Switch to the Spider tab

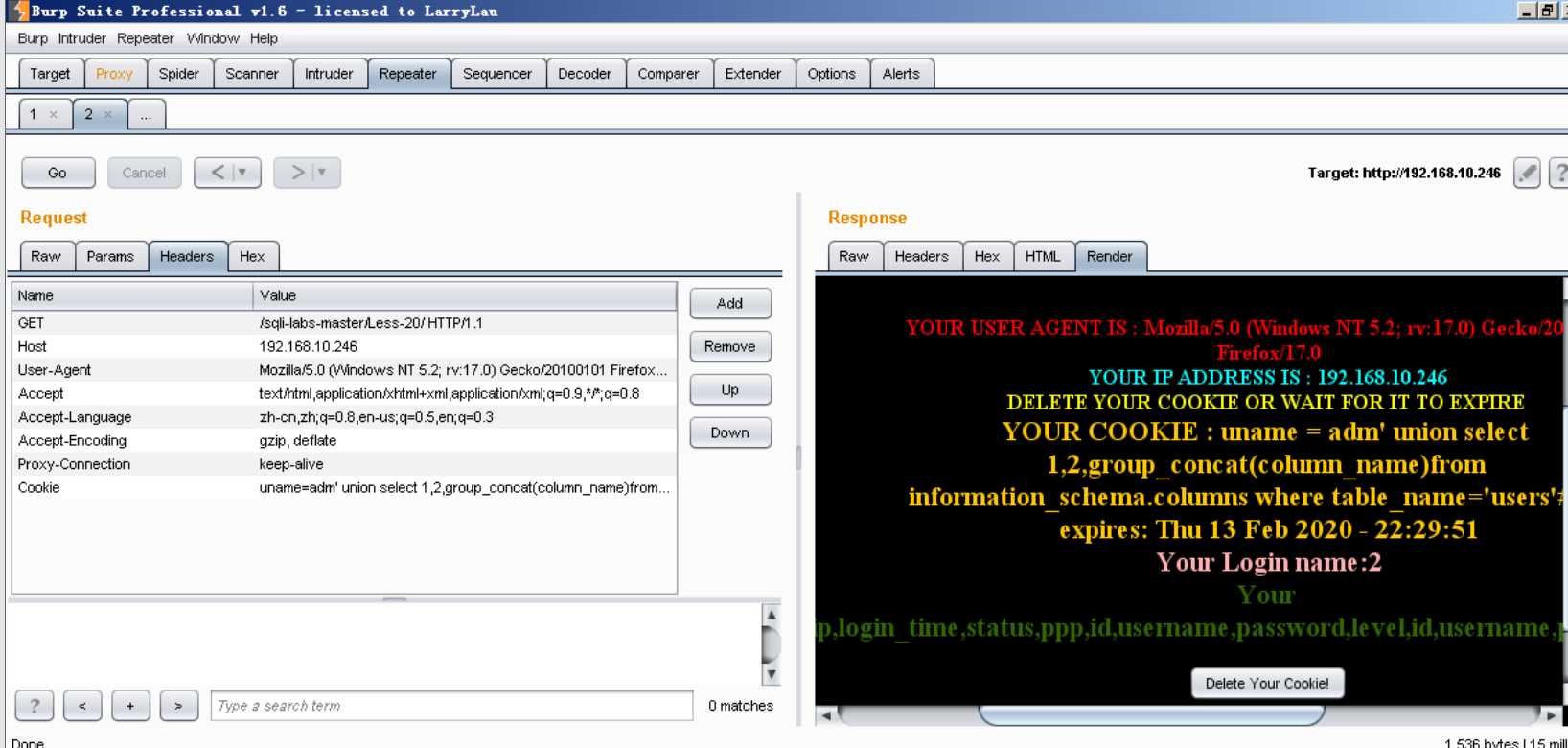(179, 74)
